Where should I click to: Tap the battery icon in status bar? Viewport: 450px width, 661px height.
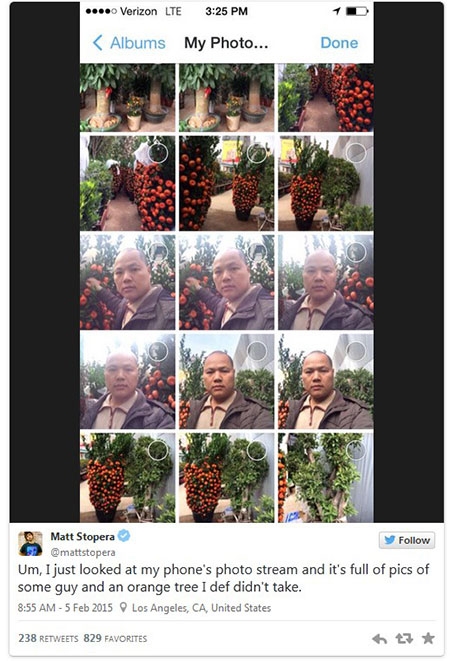[x=356, y=11]
